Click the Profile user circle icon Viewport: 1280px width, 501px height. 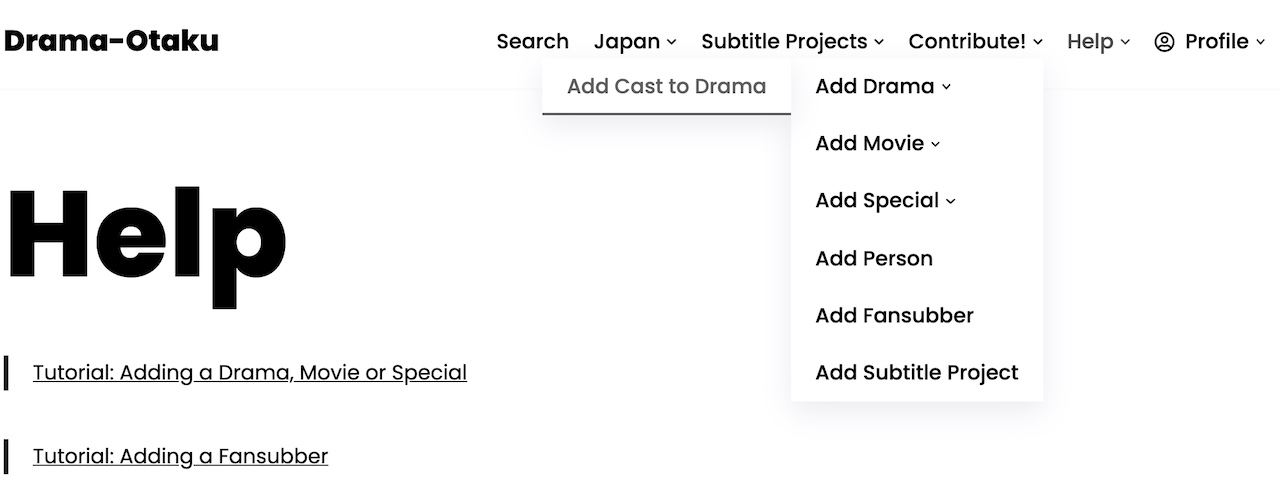coord(1164,42)
